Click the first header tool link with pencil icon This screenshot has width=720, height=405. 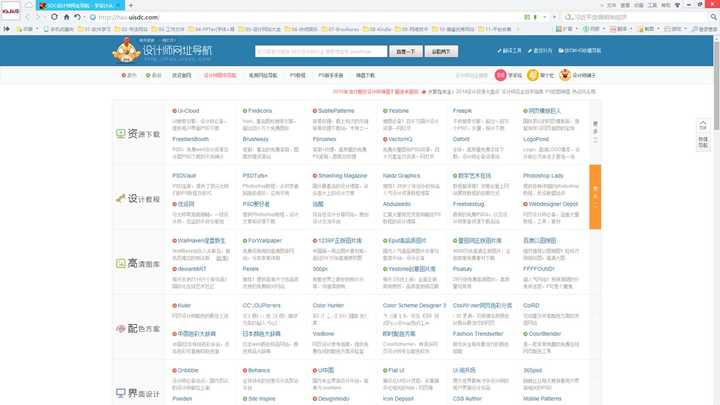[509, 51]
